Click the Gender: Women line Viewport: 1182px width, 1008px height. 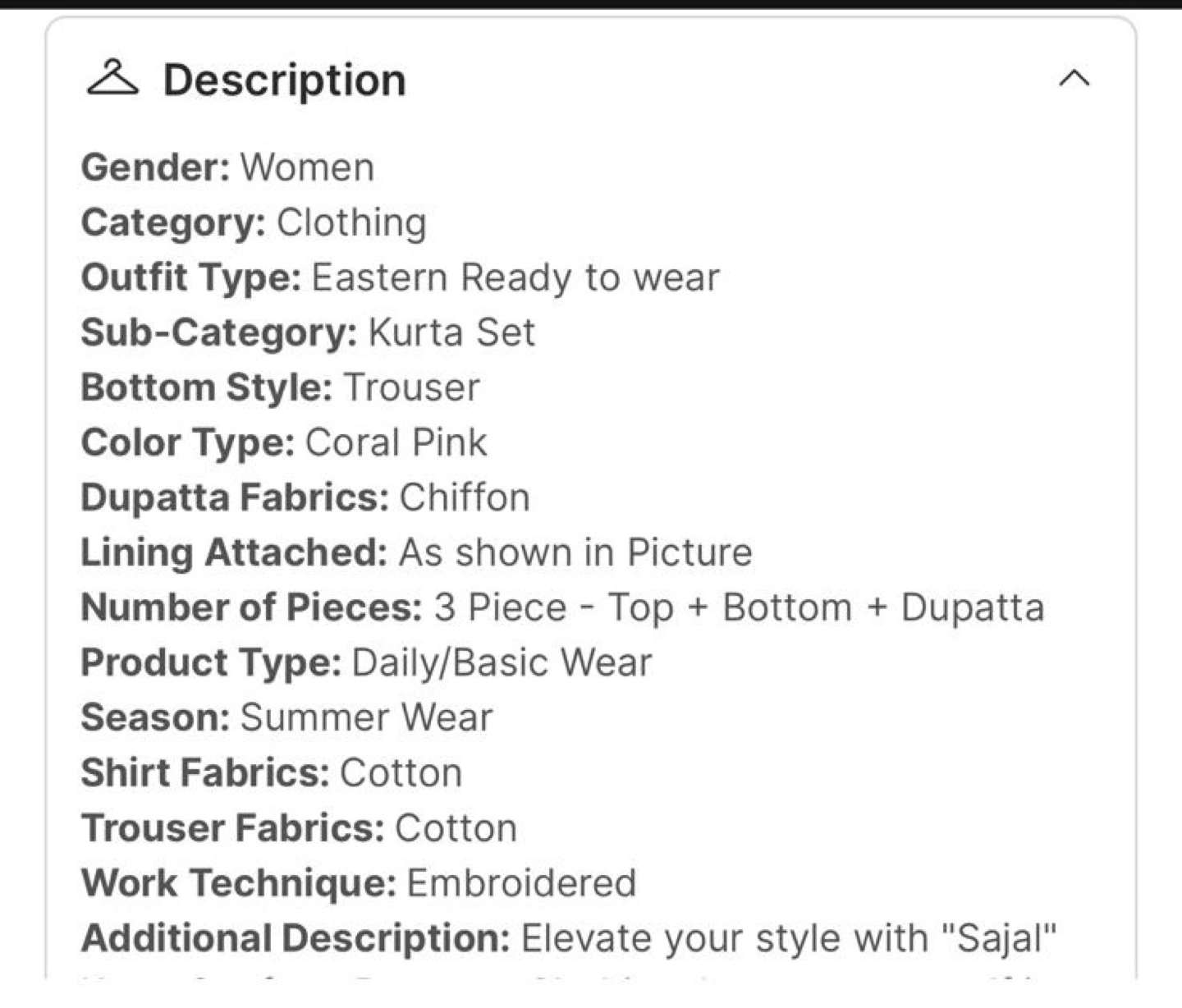click(227, 167)
